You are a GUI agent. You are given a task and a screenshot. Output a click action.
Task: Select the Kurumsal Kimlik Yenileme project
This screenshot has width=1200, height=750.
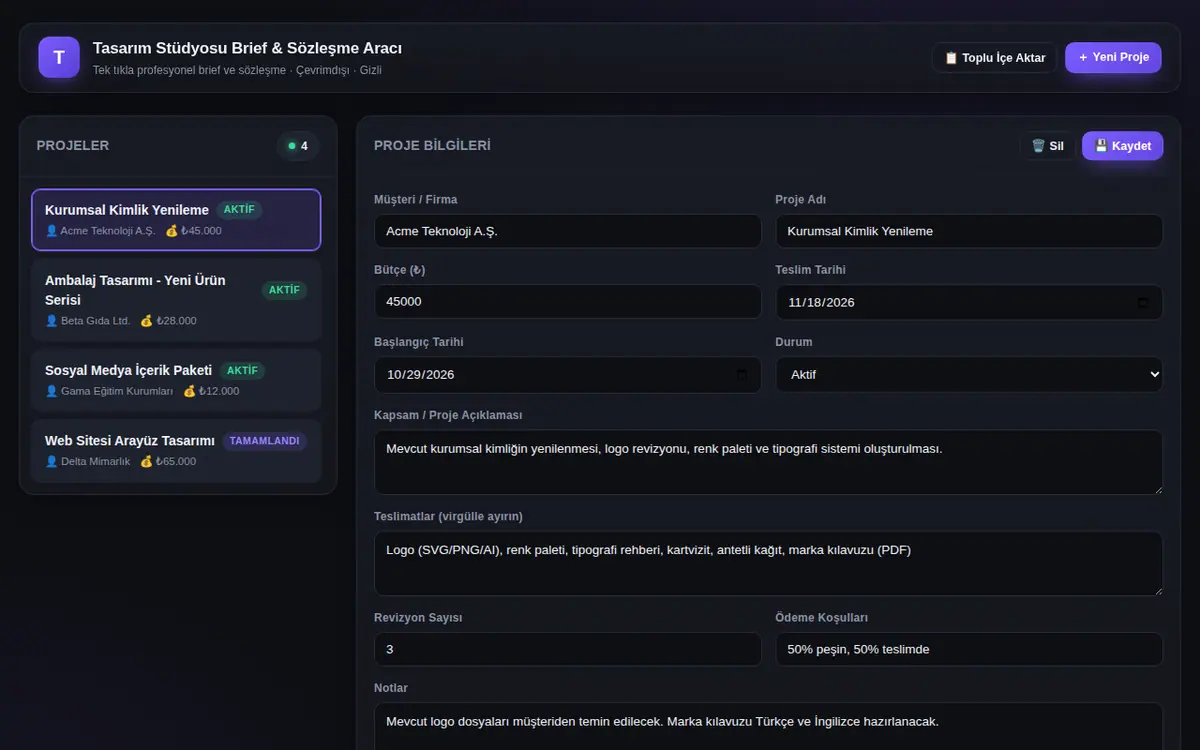click(176, 220)
